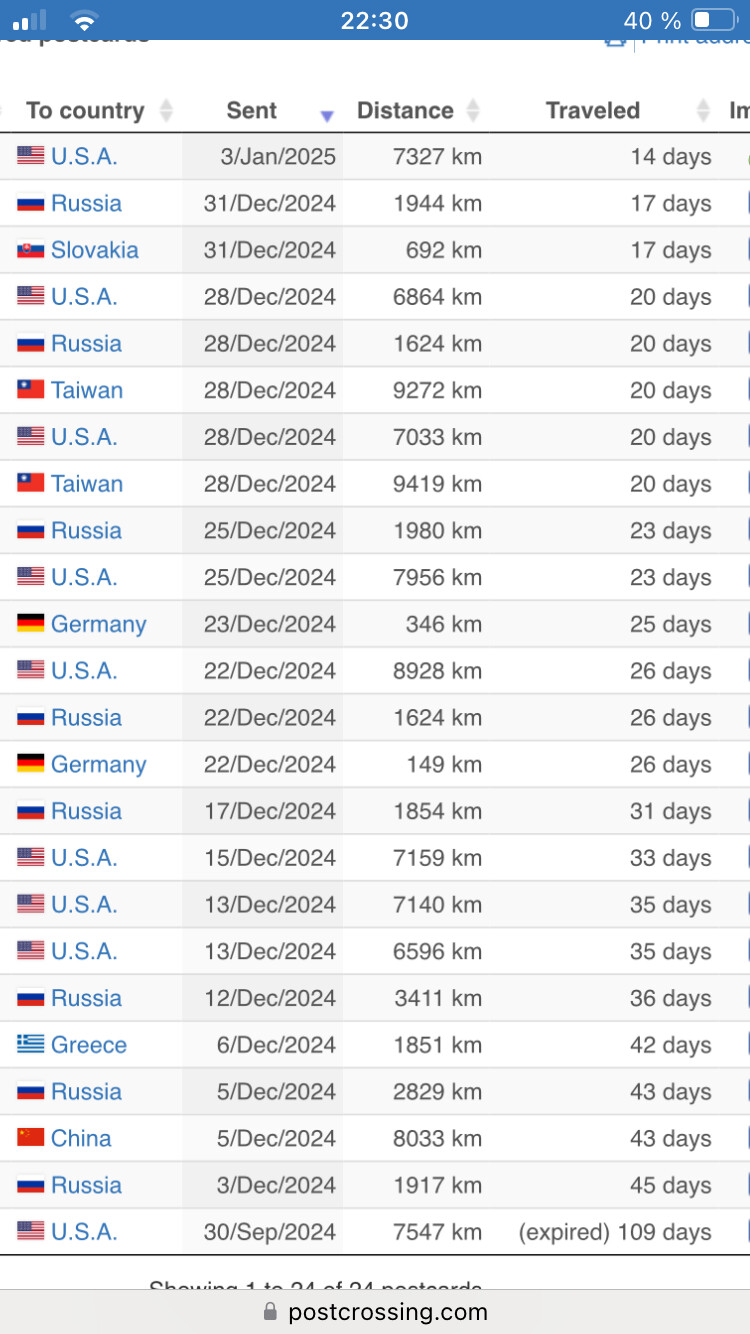
Task: Open Taiwan link with 9419 km distance
Action: pyautogui.click(x=87, y=484)
